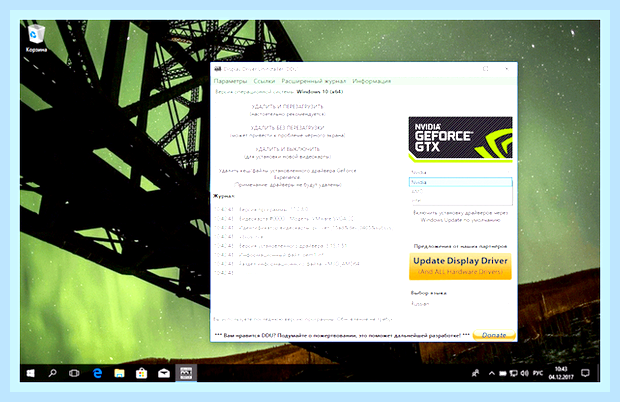
Task: Click УДАЛИТЬ БЕЗ ПЕРЕЗАГРУЗКИ button
Action: click(x=287, y=131)
